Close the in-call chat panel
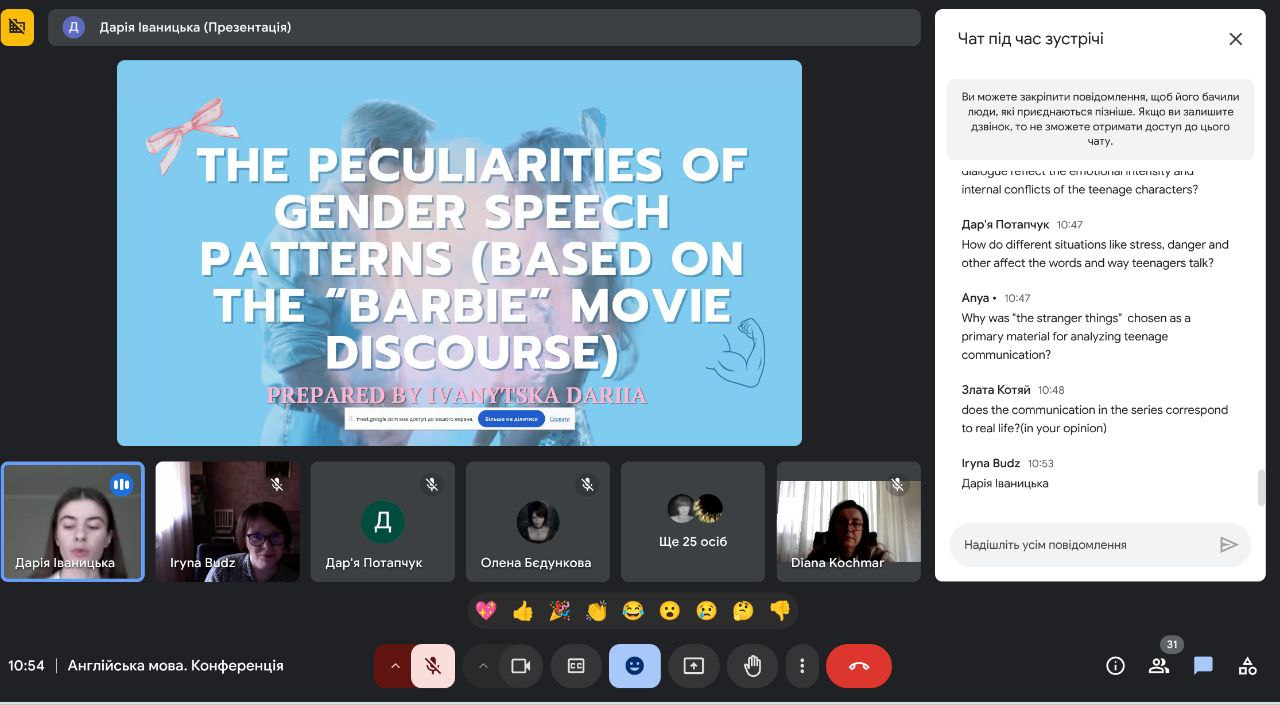1280x705 pixels. click(1236, 39)
